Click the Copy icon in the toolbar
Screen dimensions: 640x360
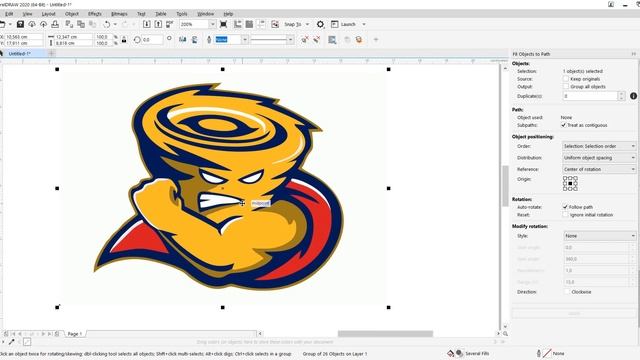point(81,24)
